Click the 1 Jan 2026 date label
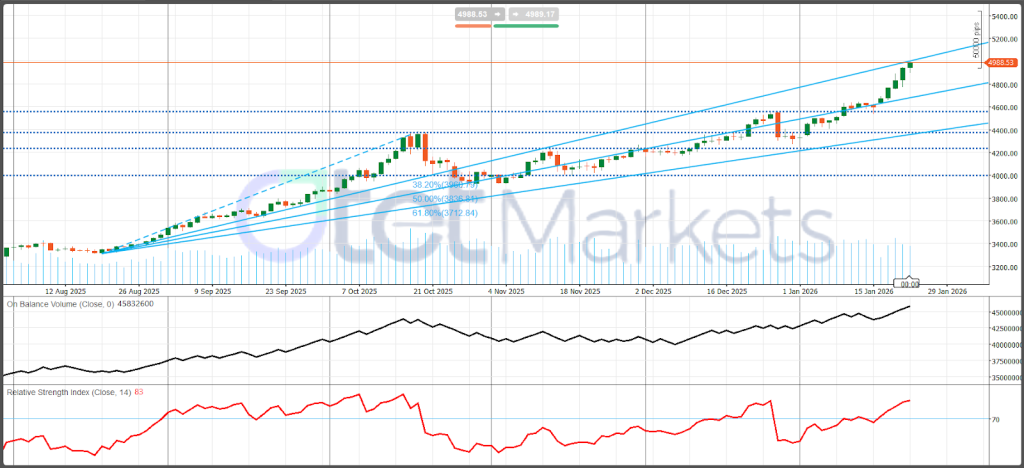1024x468 pixels. (x=803, y=291)
